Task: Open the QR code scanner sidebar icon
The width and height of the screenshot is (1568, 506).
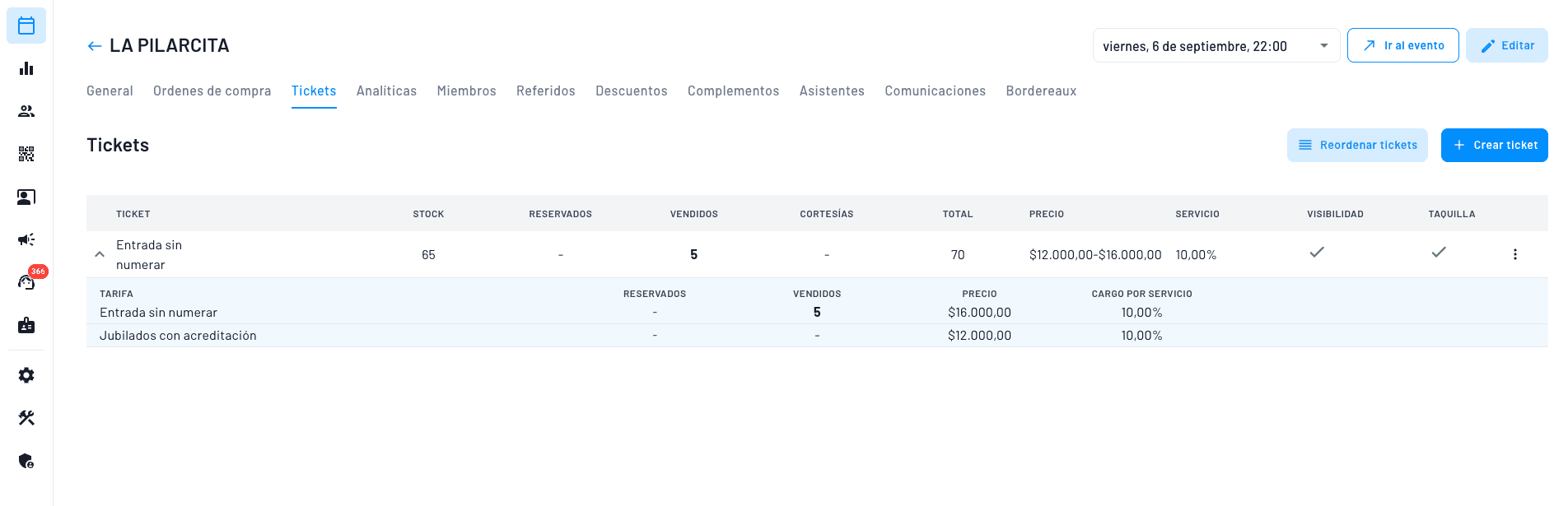Action: [26, 154]
